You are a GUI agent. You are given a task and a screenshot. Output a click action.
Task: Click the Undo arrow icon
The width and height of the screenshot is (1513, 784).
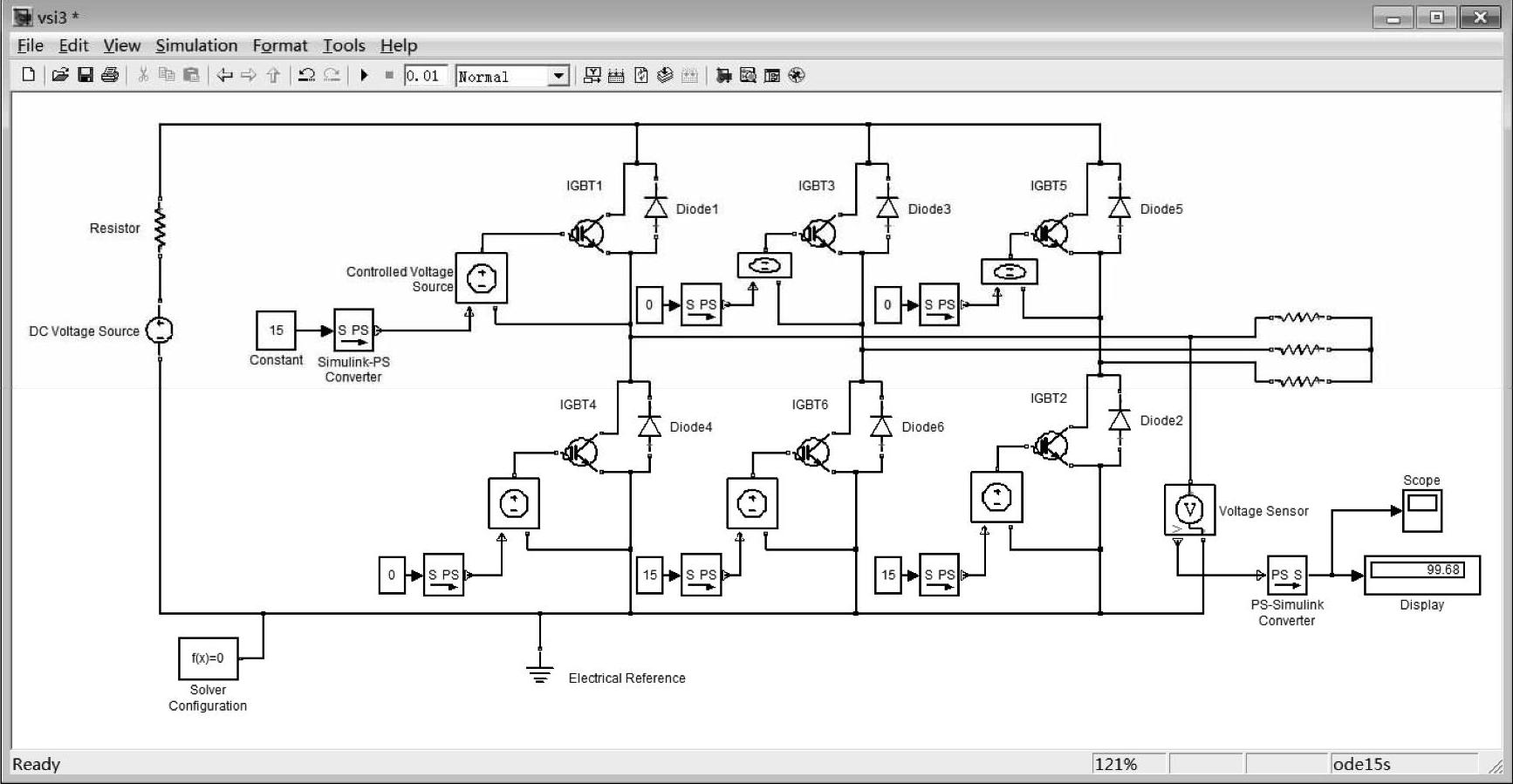(306, 75)
